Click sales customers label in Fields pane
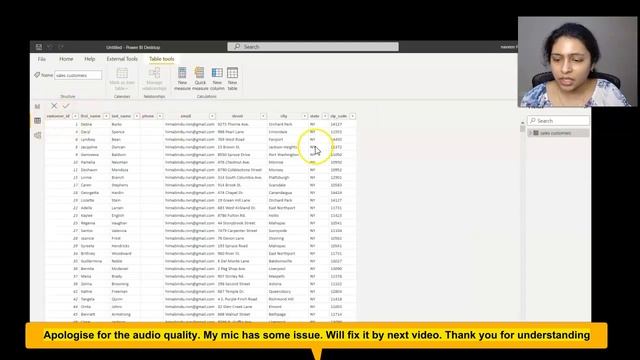This screenshot has width=640, height=360. coord(556,133)
